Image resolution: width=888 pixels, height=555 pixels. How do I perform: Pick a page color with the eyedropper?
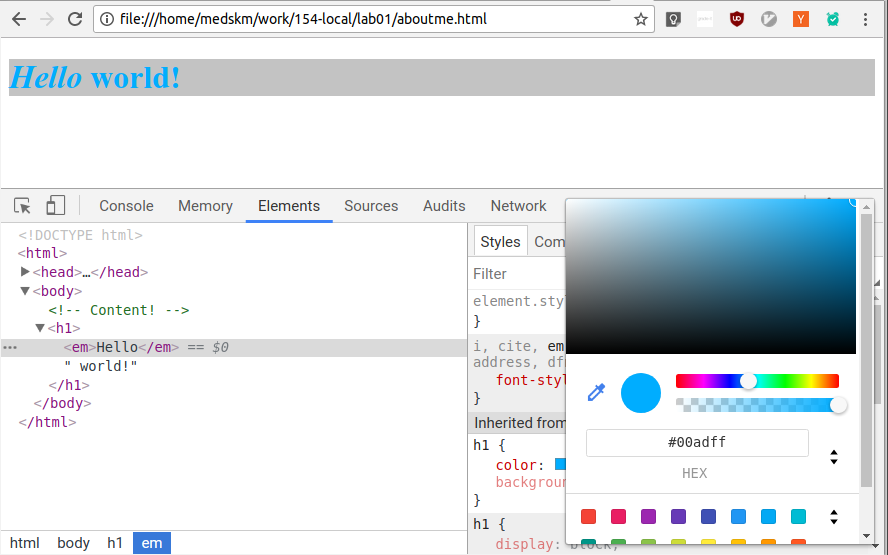pyautogui.click(x=596, y=393)
